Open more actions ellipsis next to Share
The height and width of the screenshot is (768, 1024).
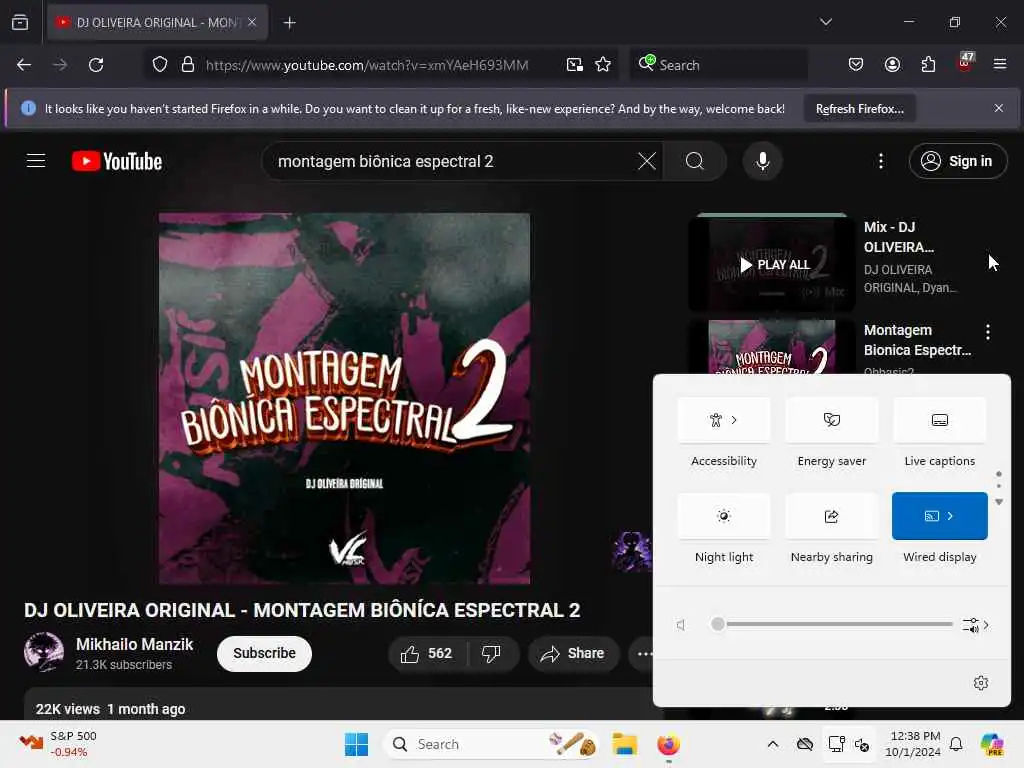[644, 653]
